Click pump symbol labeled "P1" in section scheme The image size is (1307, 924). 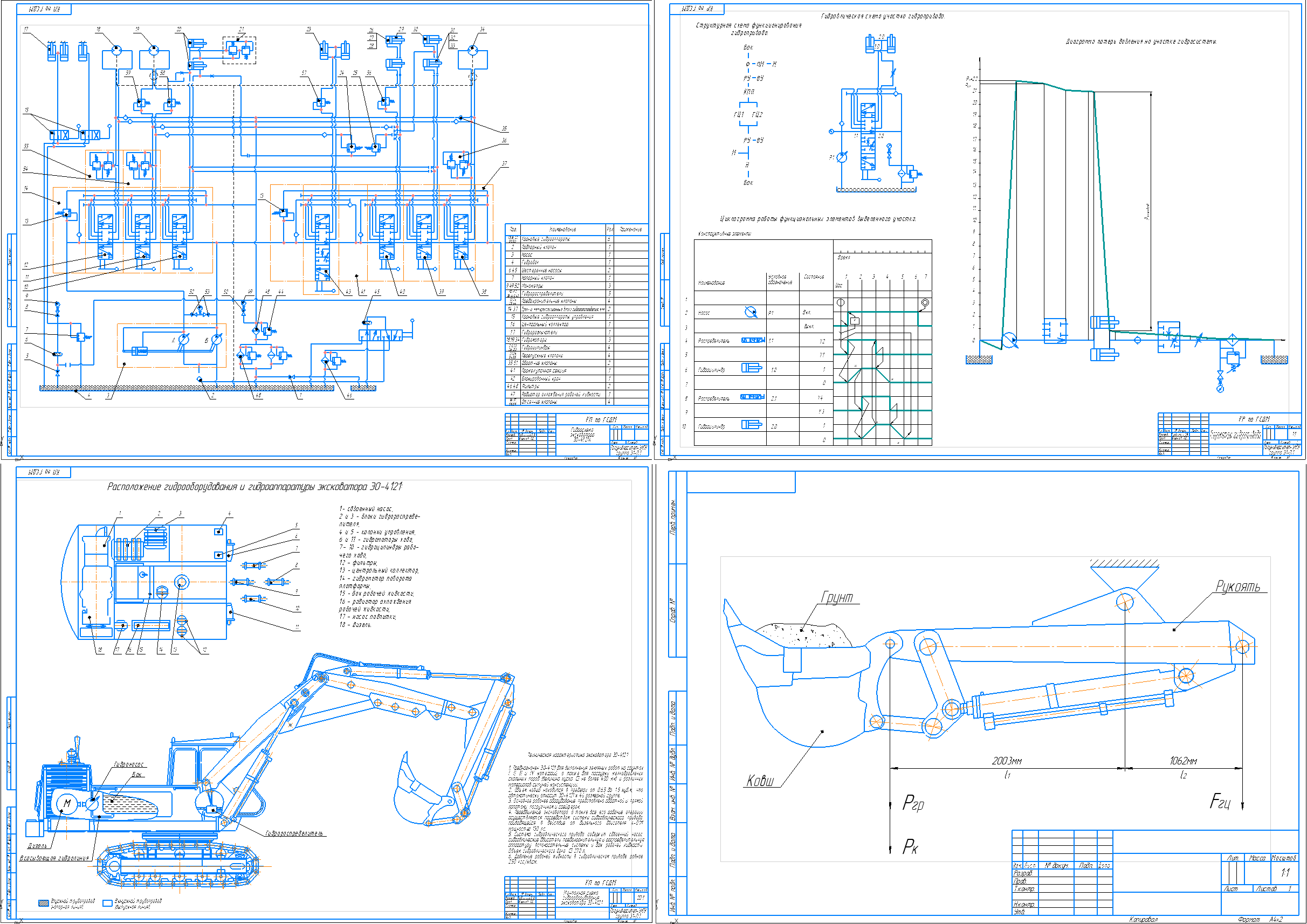(x=841, y=157)
